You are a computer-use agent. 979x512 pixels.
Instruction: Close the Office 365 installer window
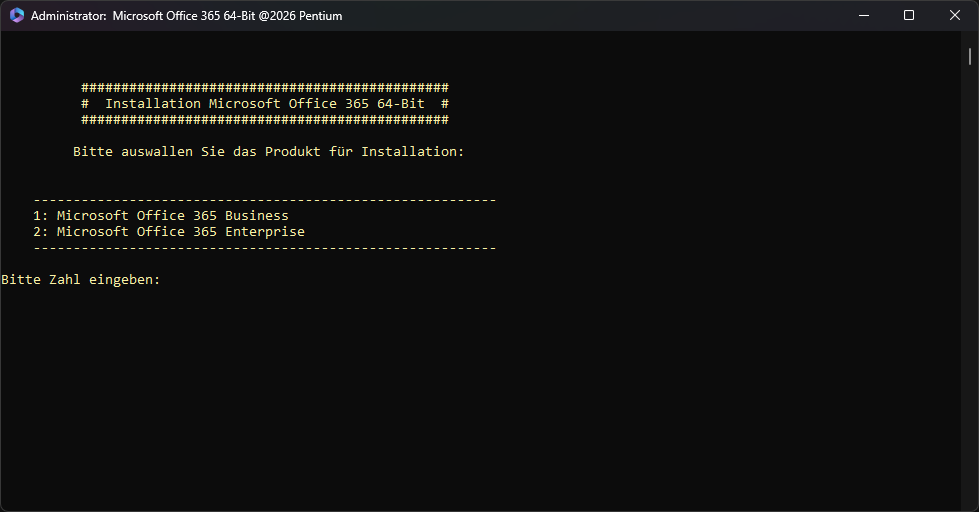click(x=955, y=16)
